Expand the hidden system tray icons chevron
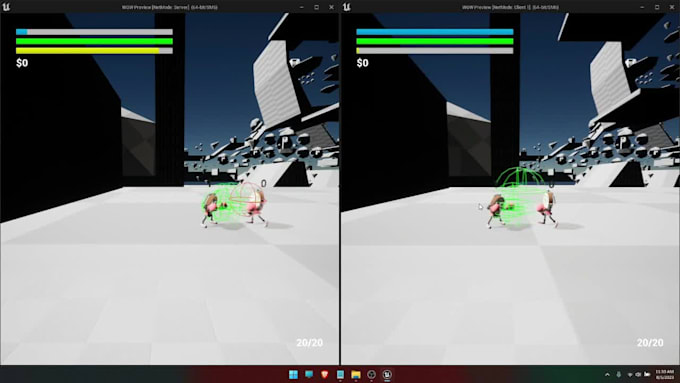 [607, 374]
